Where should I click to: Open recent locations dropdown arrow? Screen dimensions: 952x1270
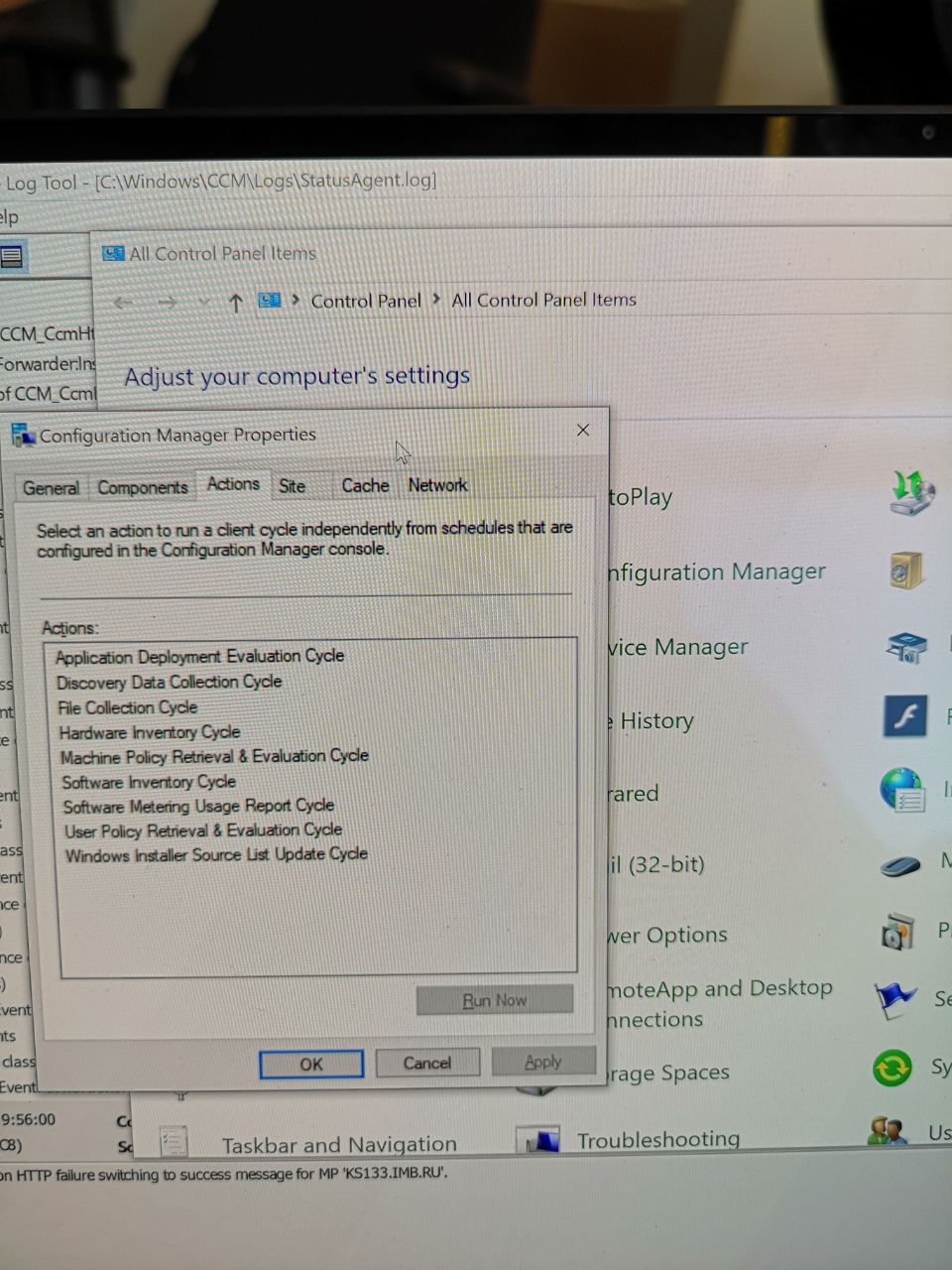coord(204,303)
